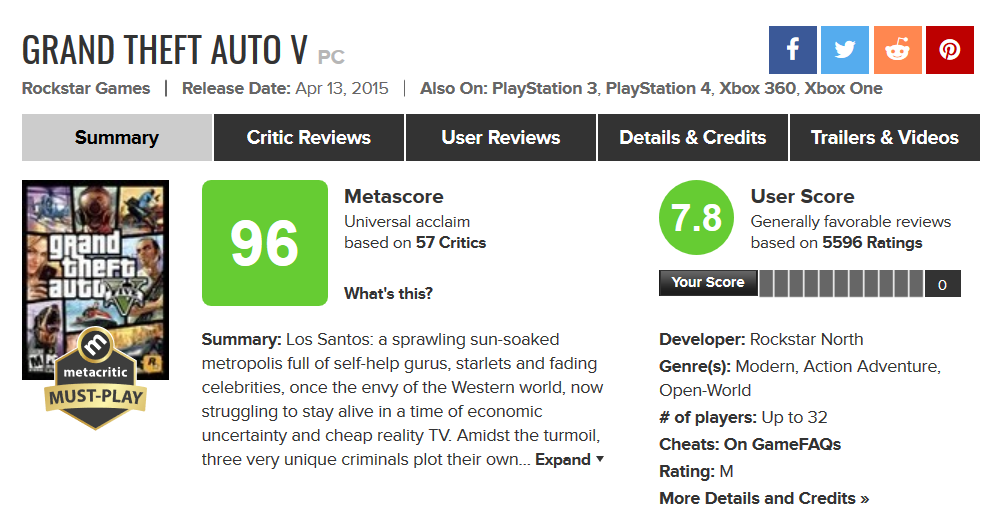981x513 pixels.
Task: Share page via Facebook icon
Action: pos(792,50)
